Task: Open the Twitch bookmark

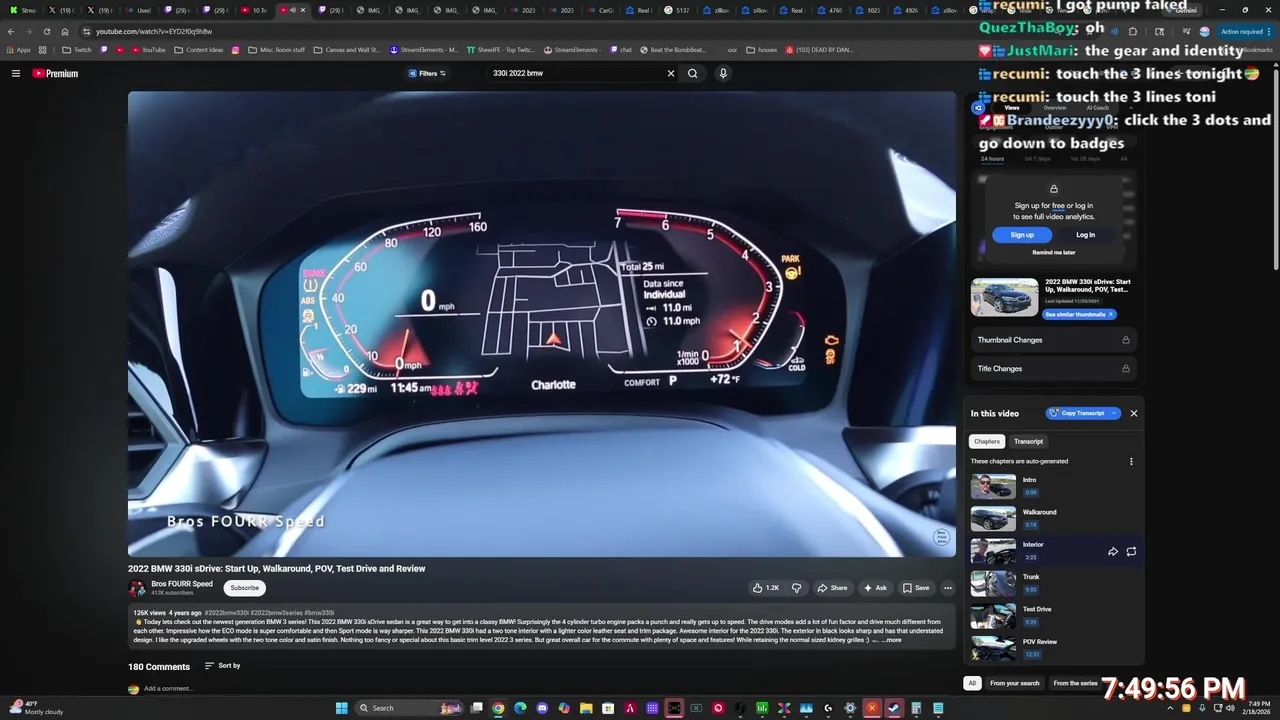Action: tap(77, 49)
